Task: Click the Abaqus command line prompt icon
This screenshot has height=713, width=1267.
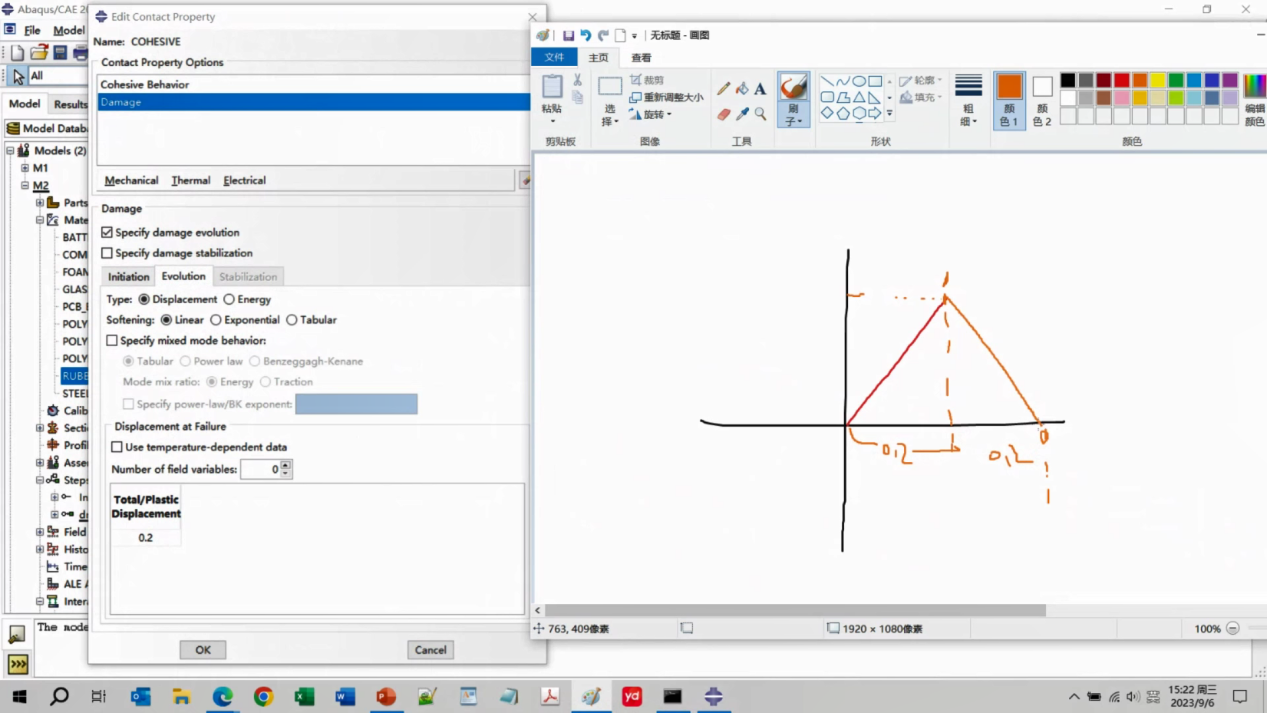Action: [x=18, y=664]
